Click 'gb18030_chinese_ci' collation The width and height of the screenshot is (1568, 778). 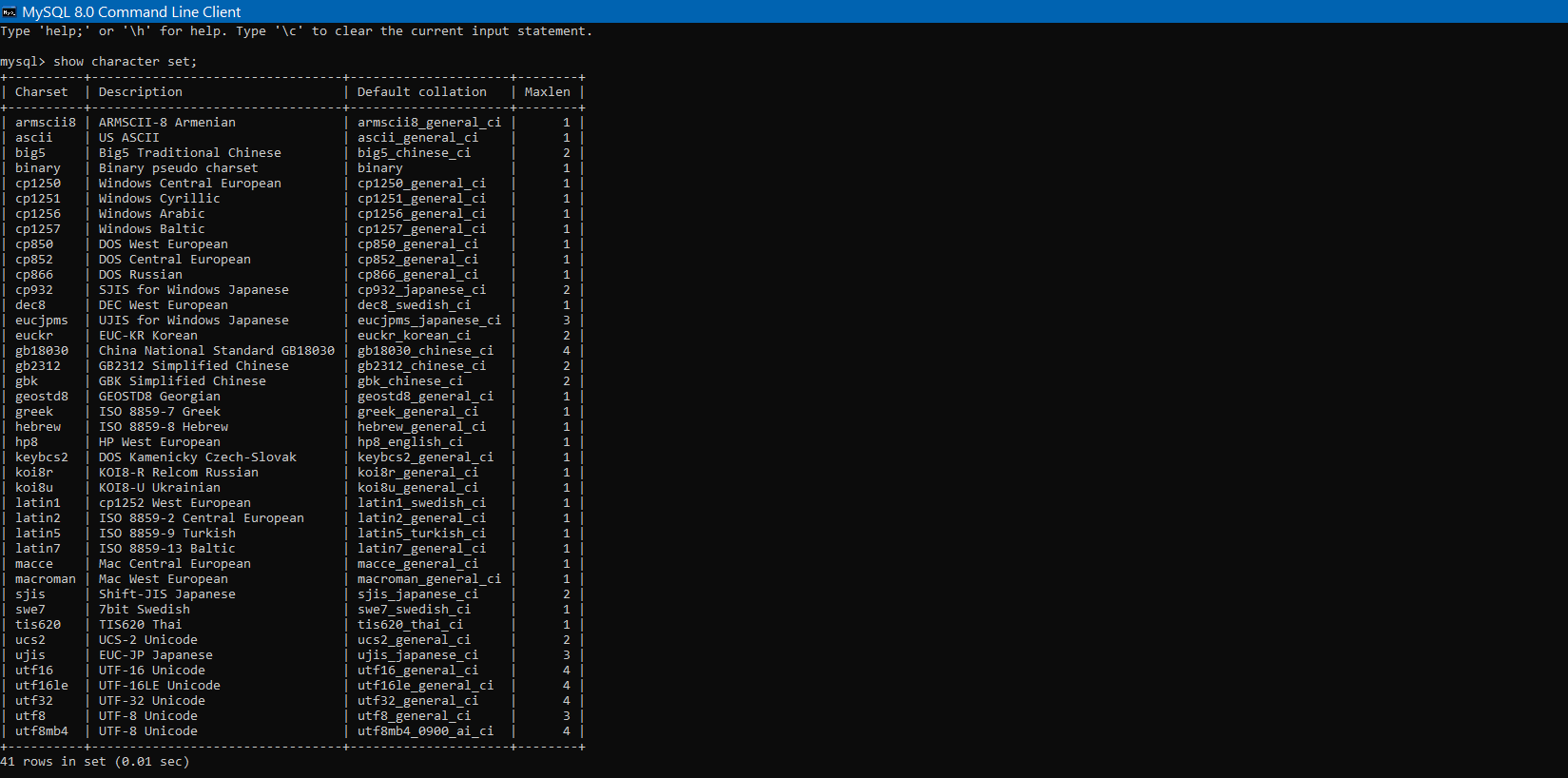(426, 351)
